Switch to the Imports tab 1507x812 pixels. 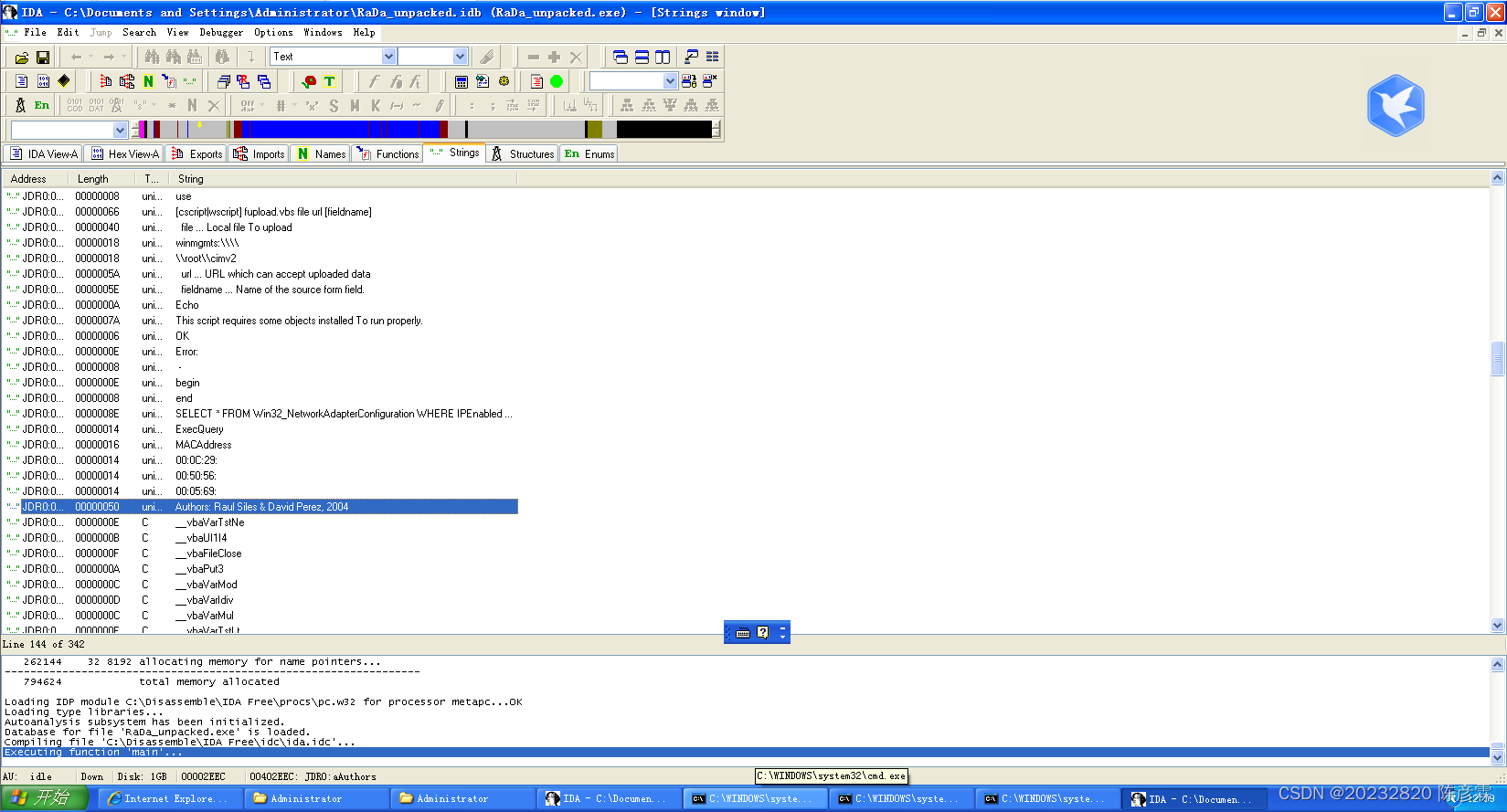(x=259, y=153)
